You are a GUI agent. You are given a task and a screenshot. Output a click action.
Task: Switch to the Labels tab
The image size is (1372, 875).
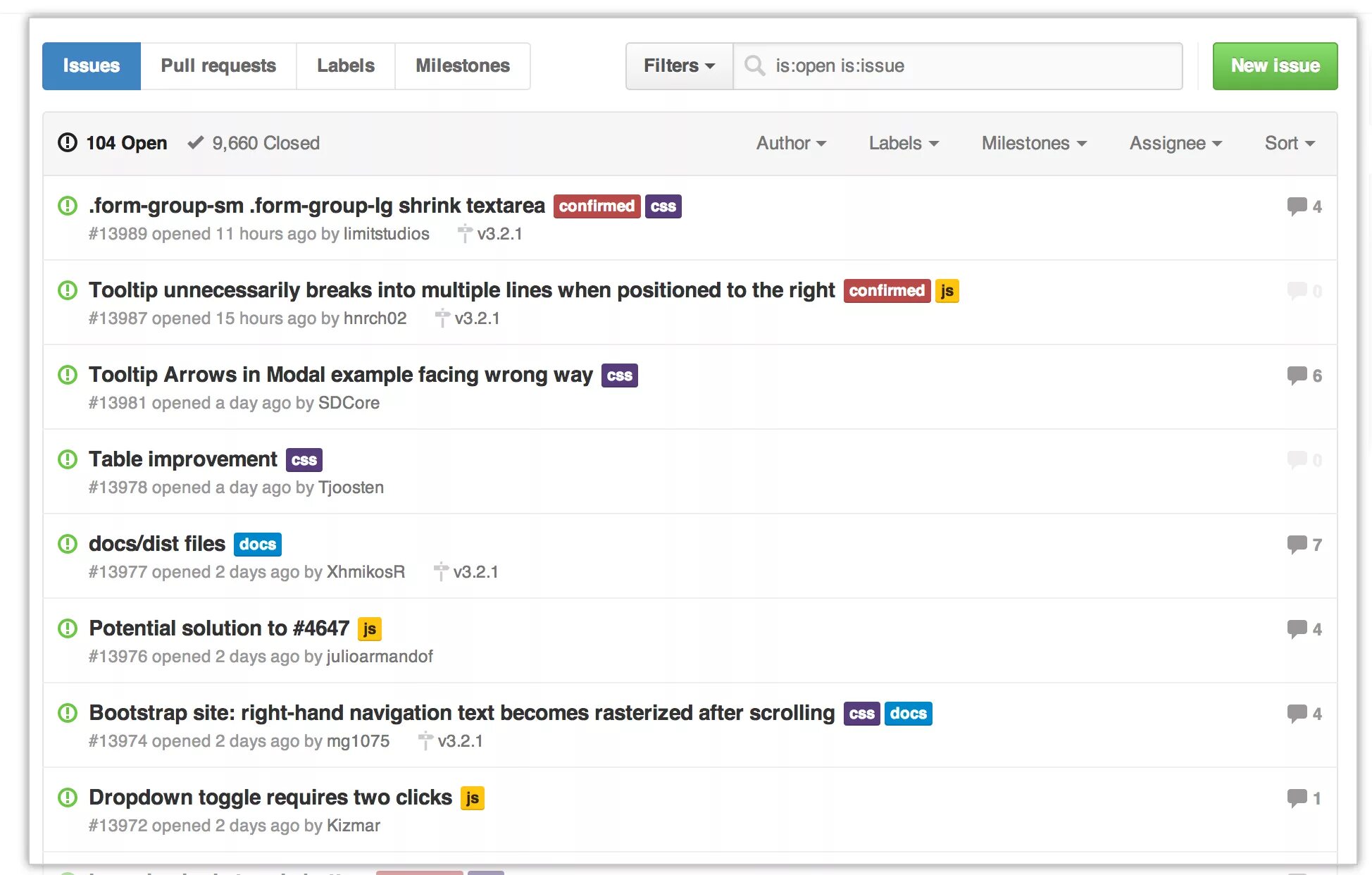(x=344, y=65)
